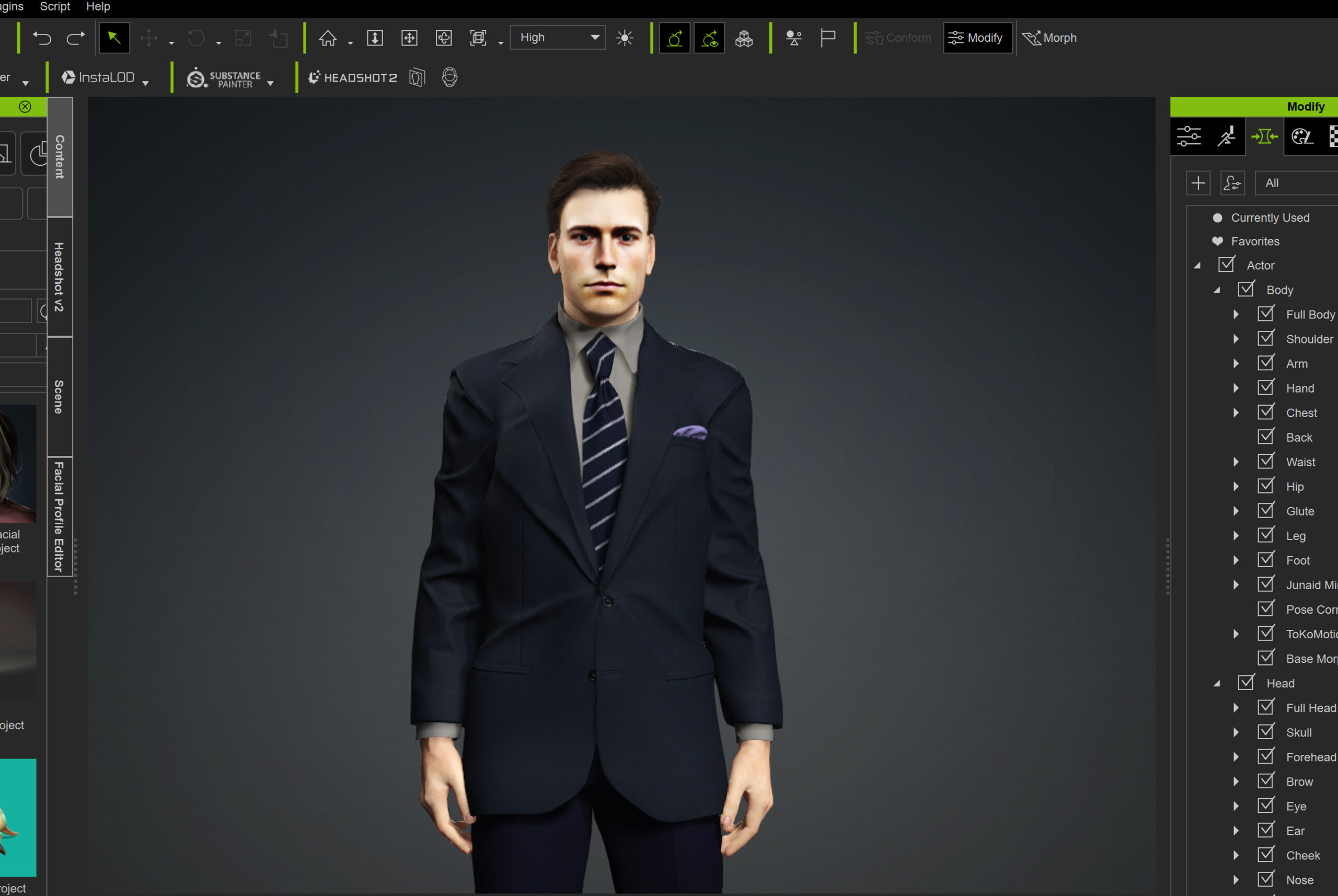Disable the Head group checkbox
Viewport: 1338px width, 896px height.
tap(1245, 683)
